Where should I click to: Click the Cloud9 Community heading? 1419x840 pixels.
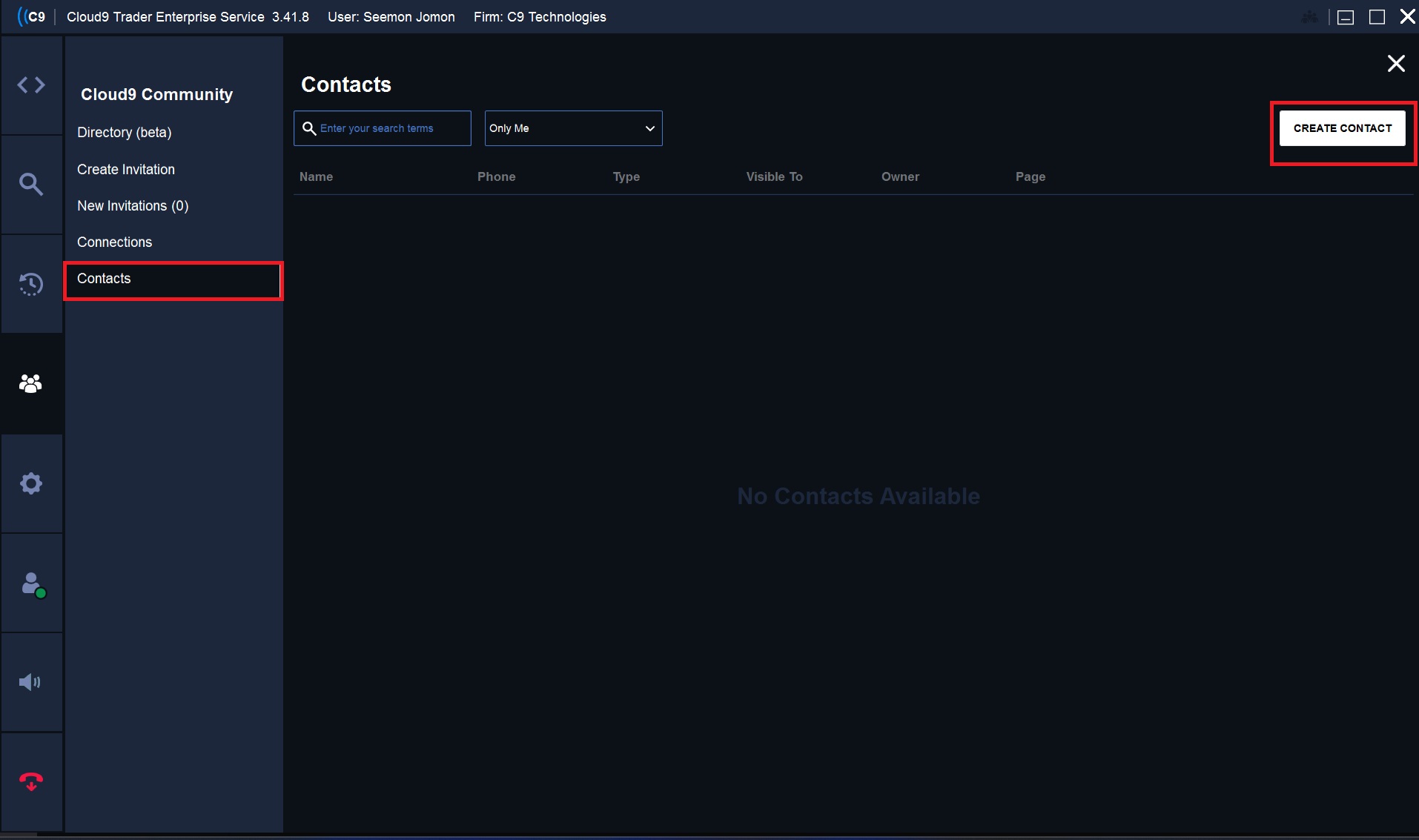click(156, 94)
